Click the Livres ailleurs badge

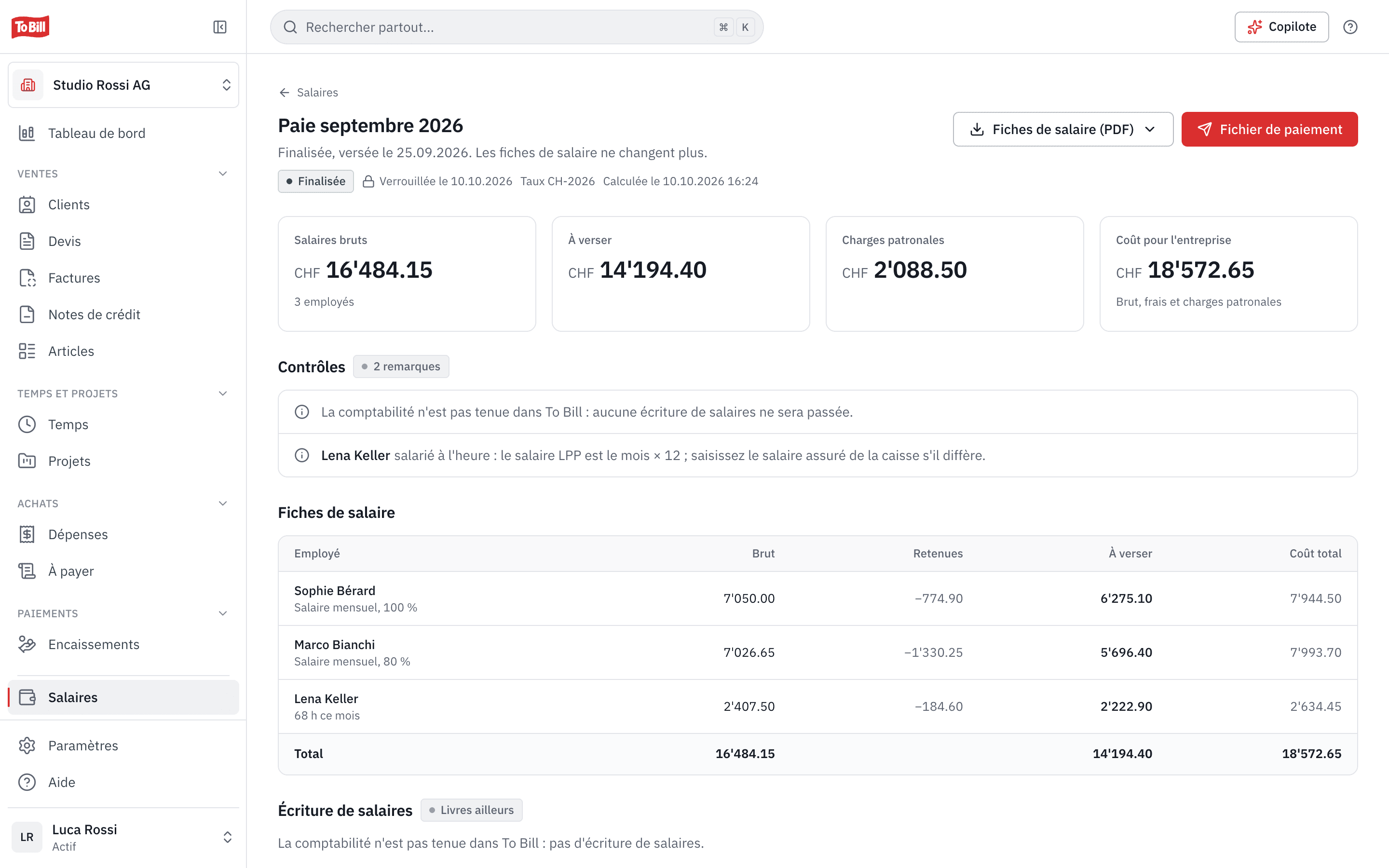[x=471, y=810]
